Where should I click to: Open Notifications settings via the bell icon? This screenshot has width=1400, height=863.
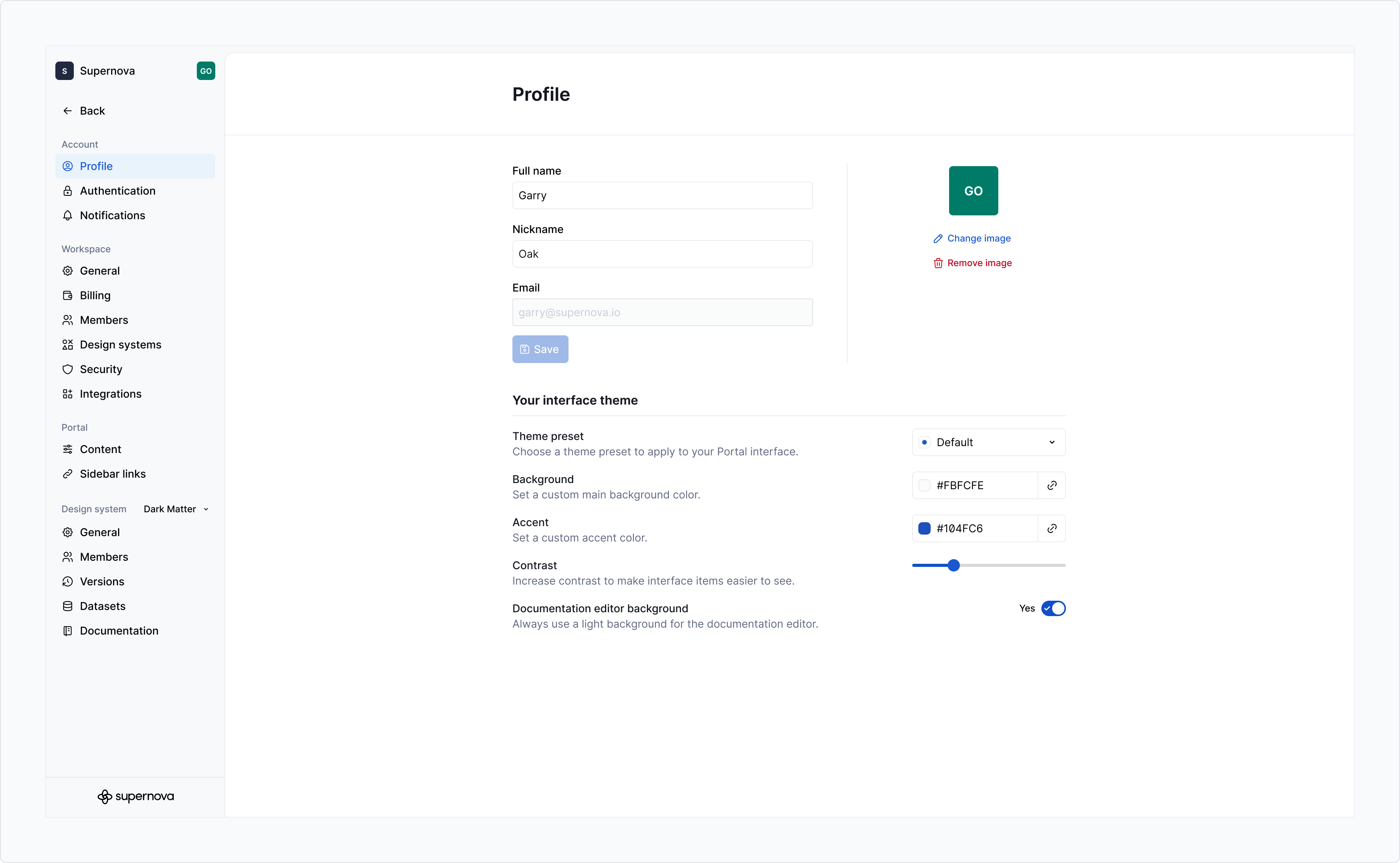[68, 215]
